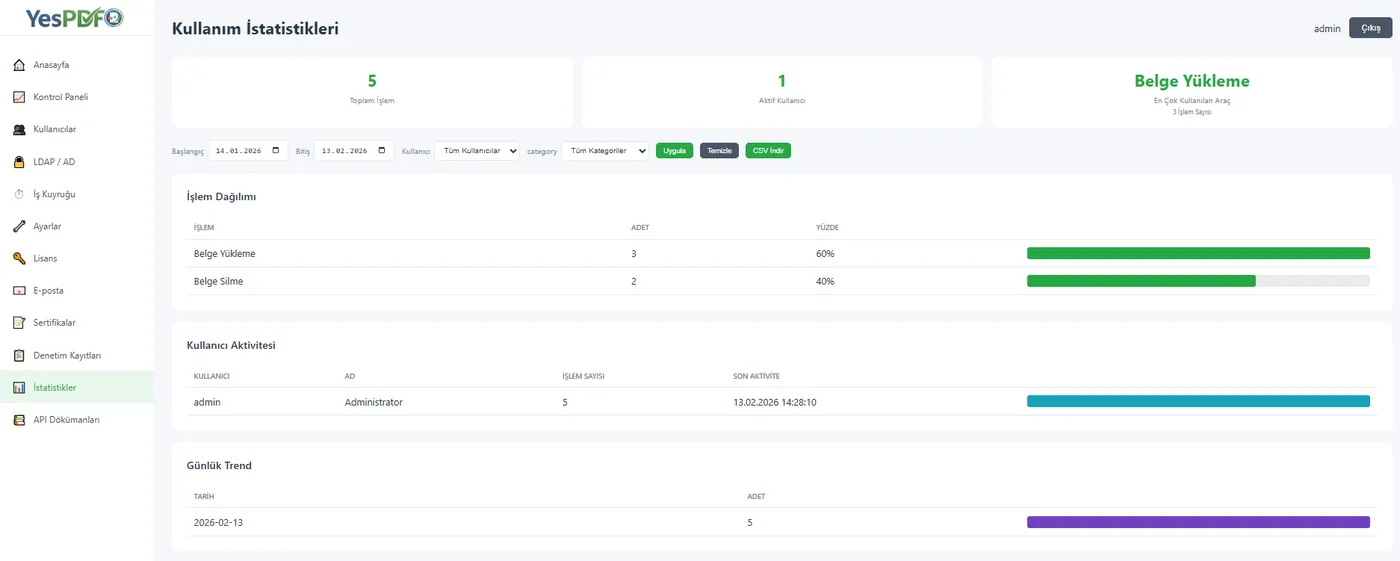Image resolution: width=1400 pixels, height=561 pixels.
Task: Open the Bitiş date calendar picker
Action: click(x=382, y=151)
